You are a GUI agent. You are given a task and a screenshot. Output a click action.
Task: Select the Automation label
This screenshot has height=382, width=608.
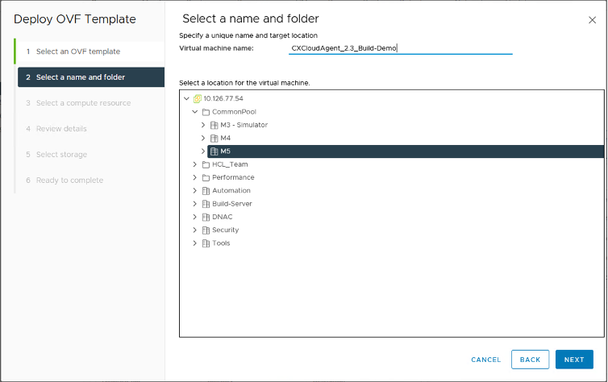[x=231, y=190]
